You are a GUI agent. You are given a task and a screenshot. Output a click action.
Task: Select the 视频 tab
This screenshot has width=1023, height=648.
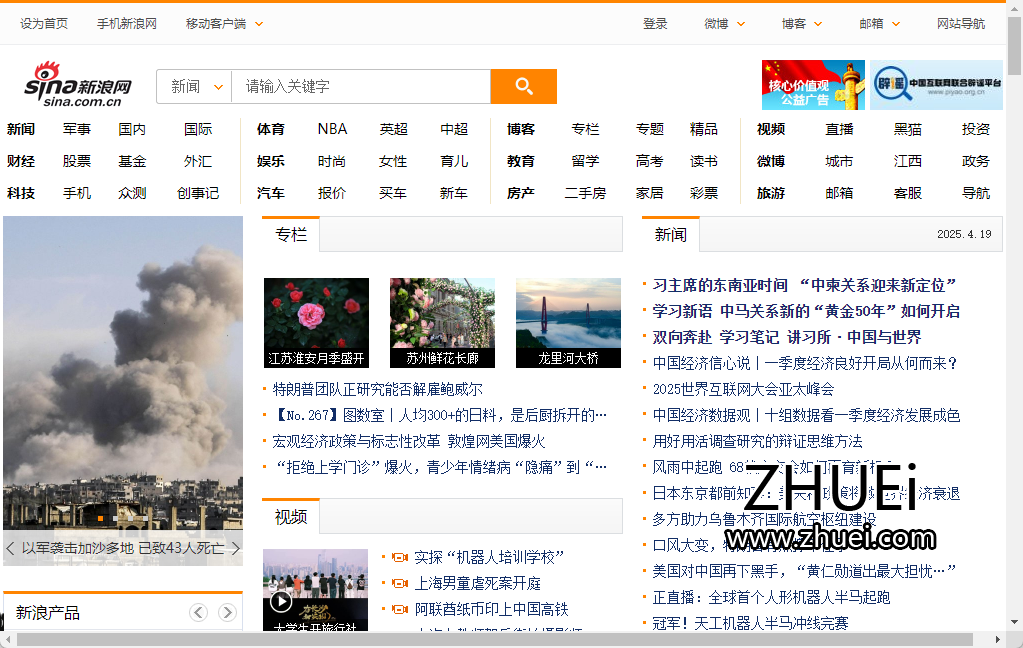pos(290,517)
